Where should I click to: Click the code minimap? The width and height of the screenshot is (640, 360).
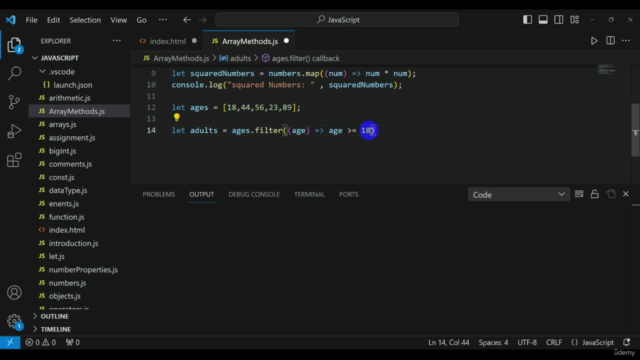607,69
